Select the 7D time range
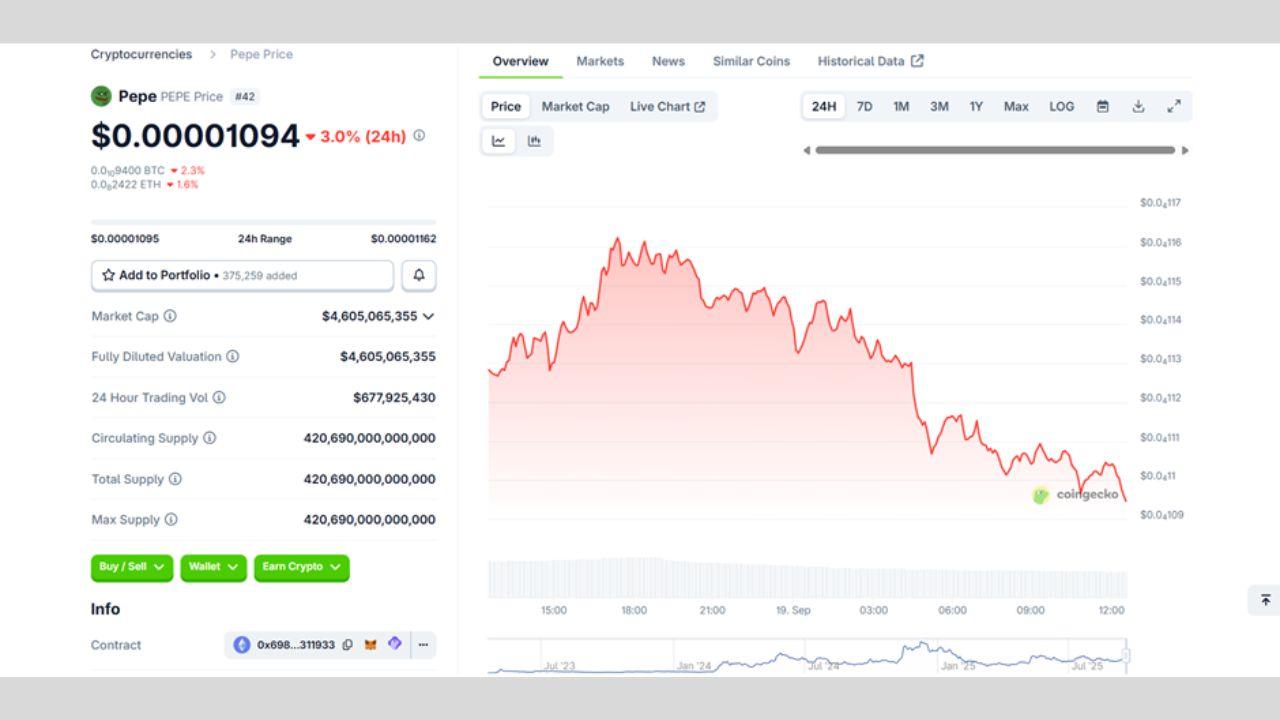Screen dimensions: 1280x720 pos(864,106)
